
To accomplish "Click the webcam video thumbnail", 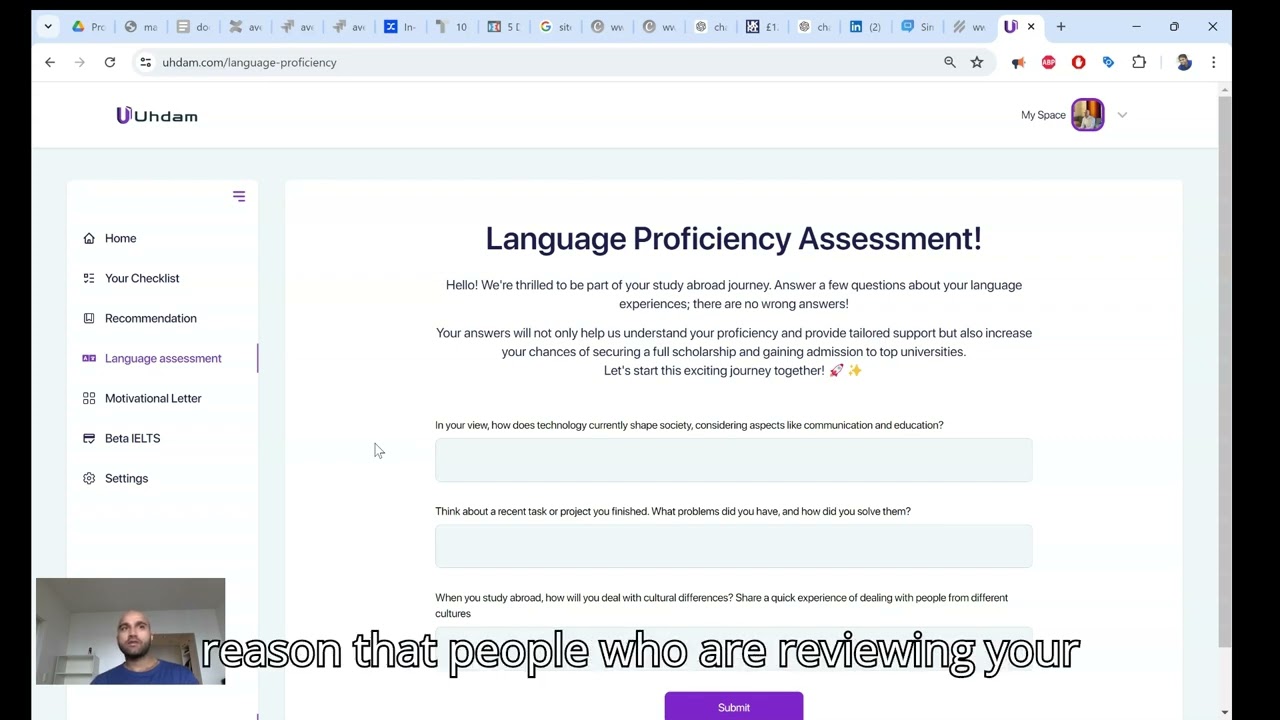I will pyautogui.click(x=130, y=631).
